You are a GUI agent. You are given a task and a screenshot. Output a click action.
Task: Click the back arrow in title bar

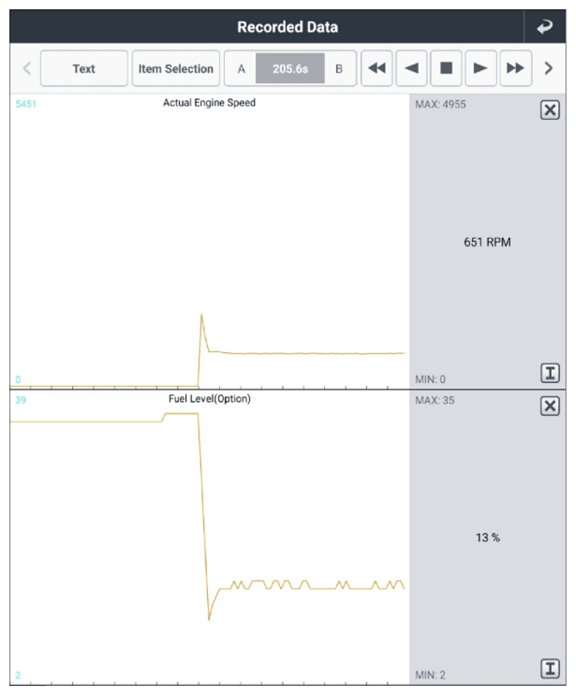coord(545,27)
